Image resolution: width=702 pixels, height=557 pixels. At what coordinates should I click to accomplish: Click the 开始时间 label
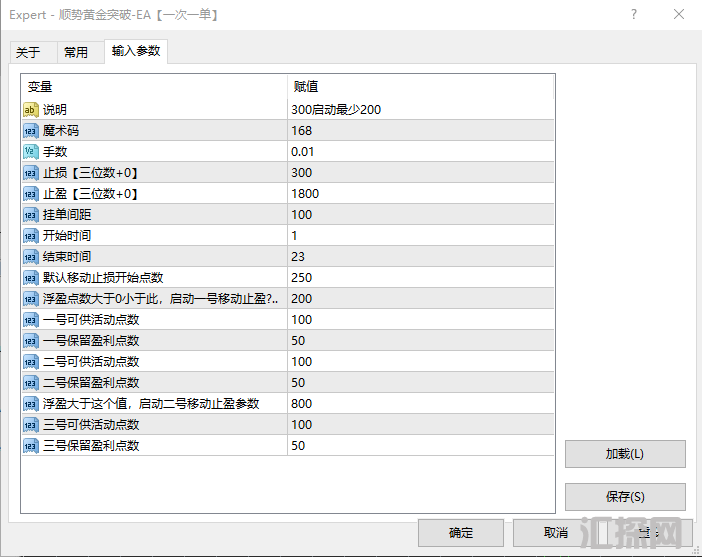pyautogui.click(x=67, y=236)
